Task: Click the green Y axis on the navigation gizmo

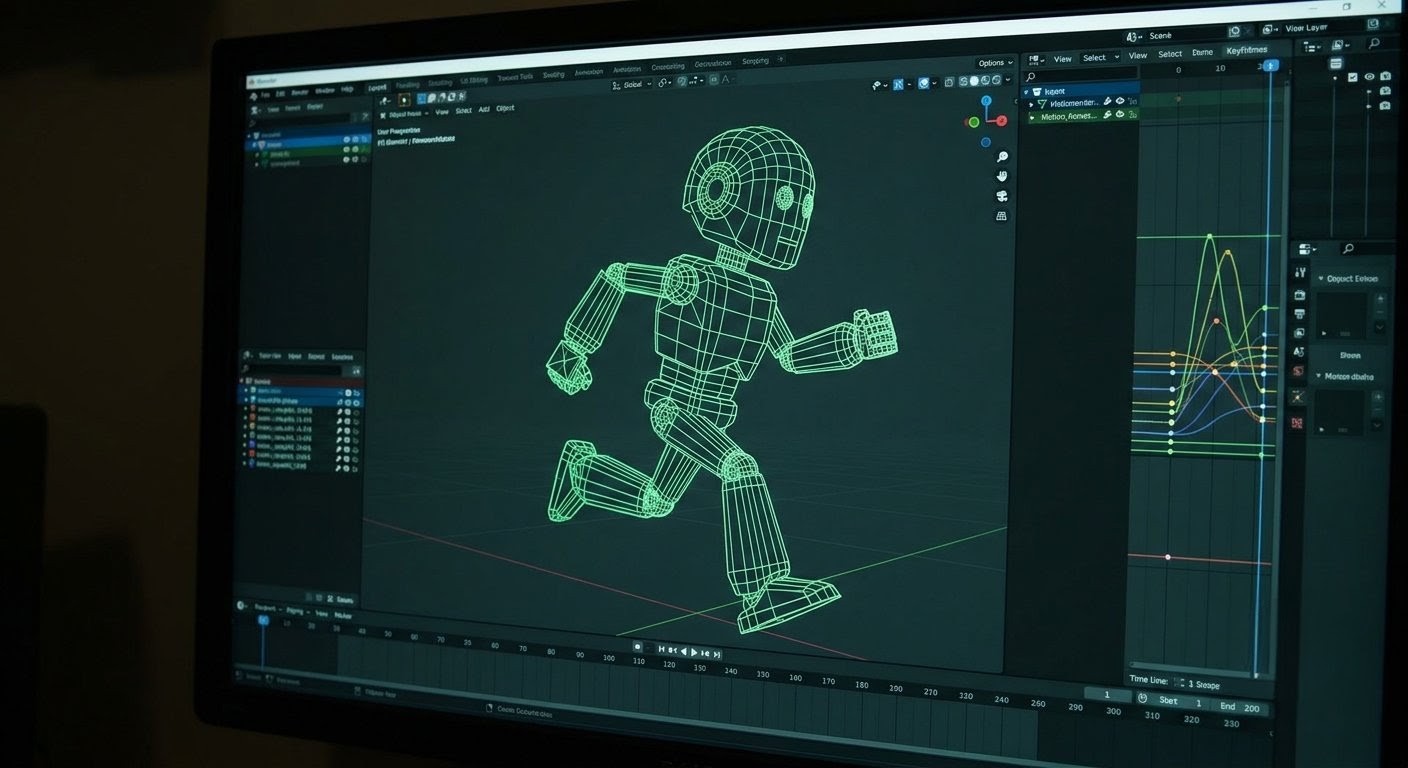Action: [974, 121]
